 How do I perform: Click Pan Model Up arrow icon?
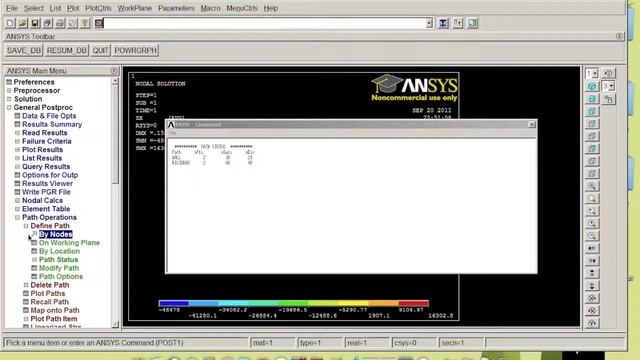click(x=592, y=273)
